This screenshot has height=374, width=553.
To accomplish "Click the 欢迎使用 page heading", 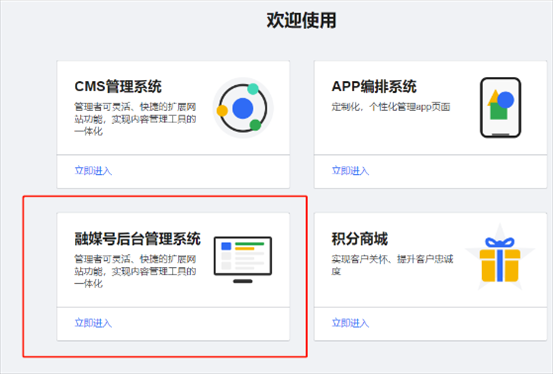I will coord(301,20).
